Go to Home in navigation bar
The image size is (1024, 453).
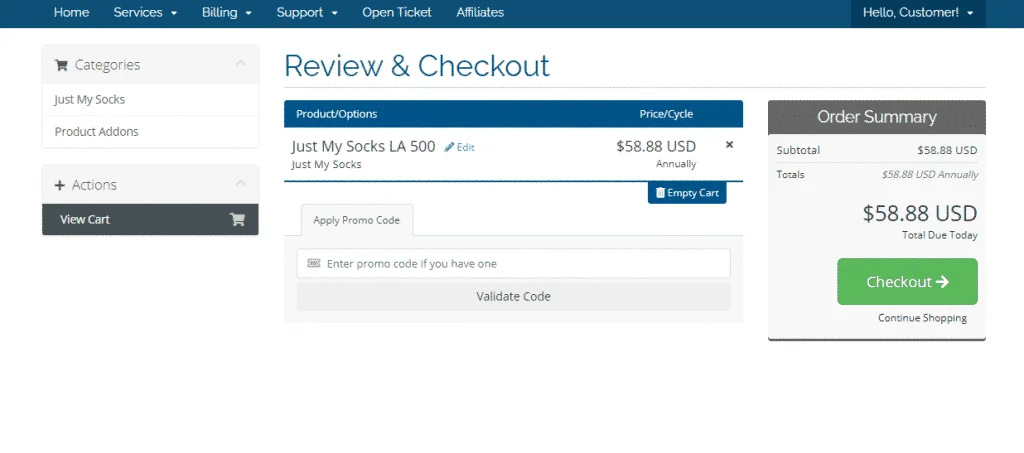click(71, 13)
